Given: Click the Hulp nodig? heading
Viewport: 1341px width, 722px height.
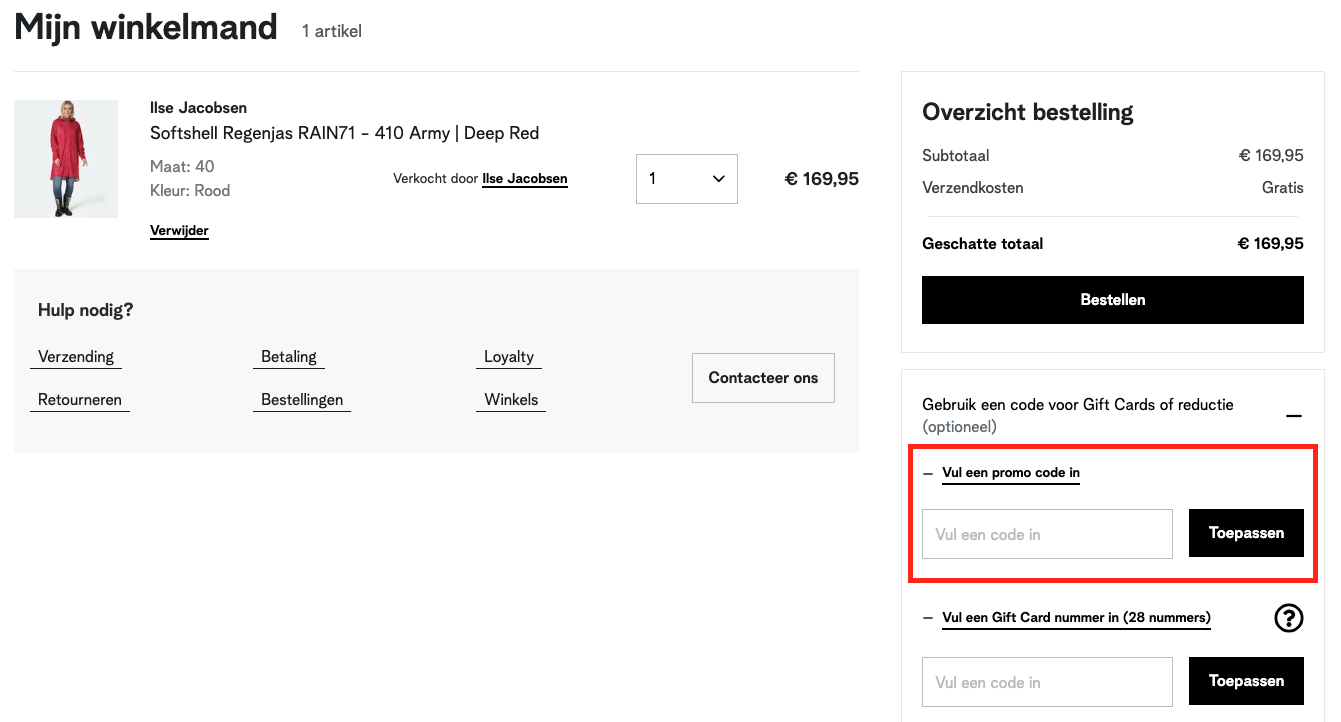Looking at the screenshot, I should click(86, 311).
